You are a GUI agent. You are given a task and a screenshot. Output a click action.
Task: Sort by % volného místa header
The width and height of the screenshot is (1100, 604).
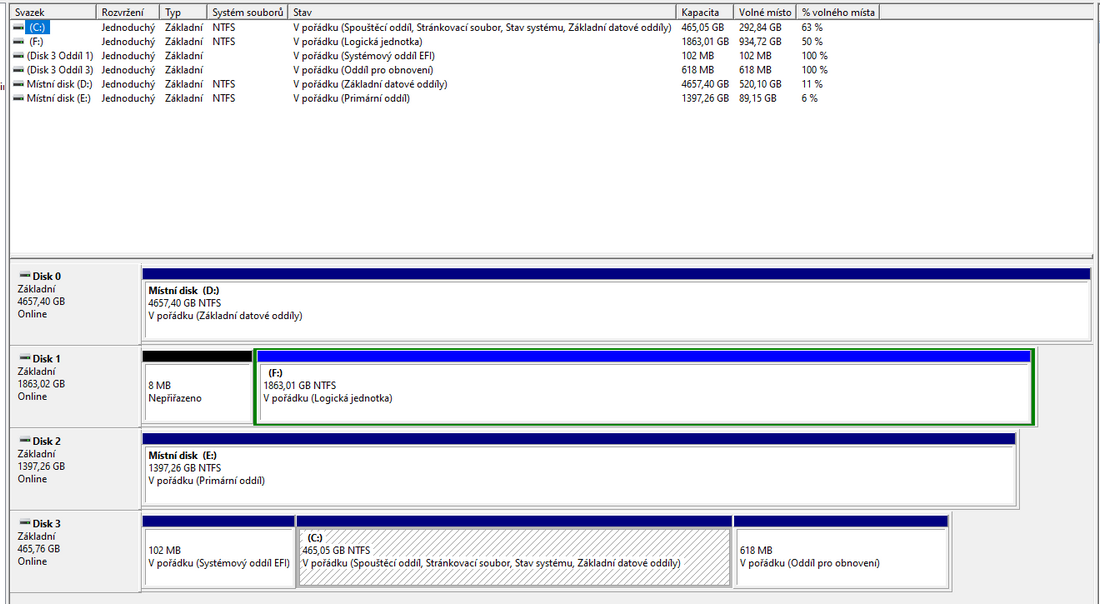click(x=838, y=13)
